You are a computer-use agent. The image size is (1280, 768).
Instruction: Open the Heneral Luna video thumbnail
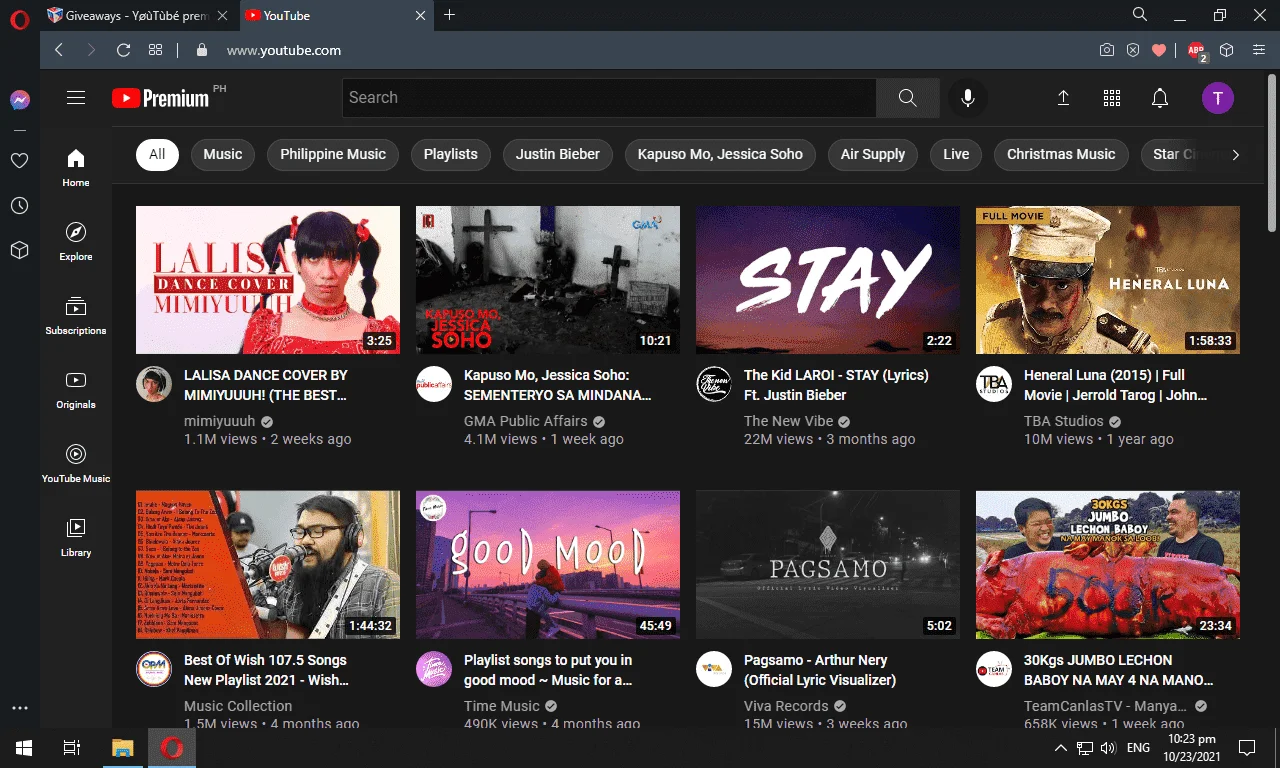(x=1108, y=280)
